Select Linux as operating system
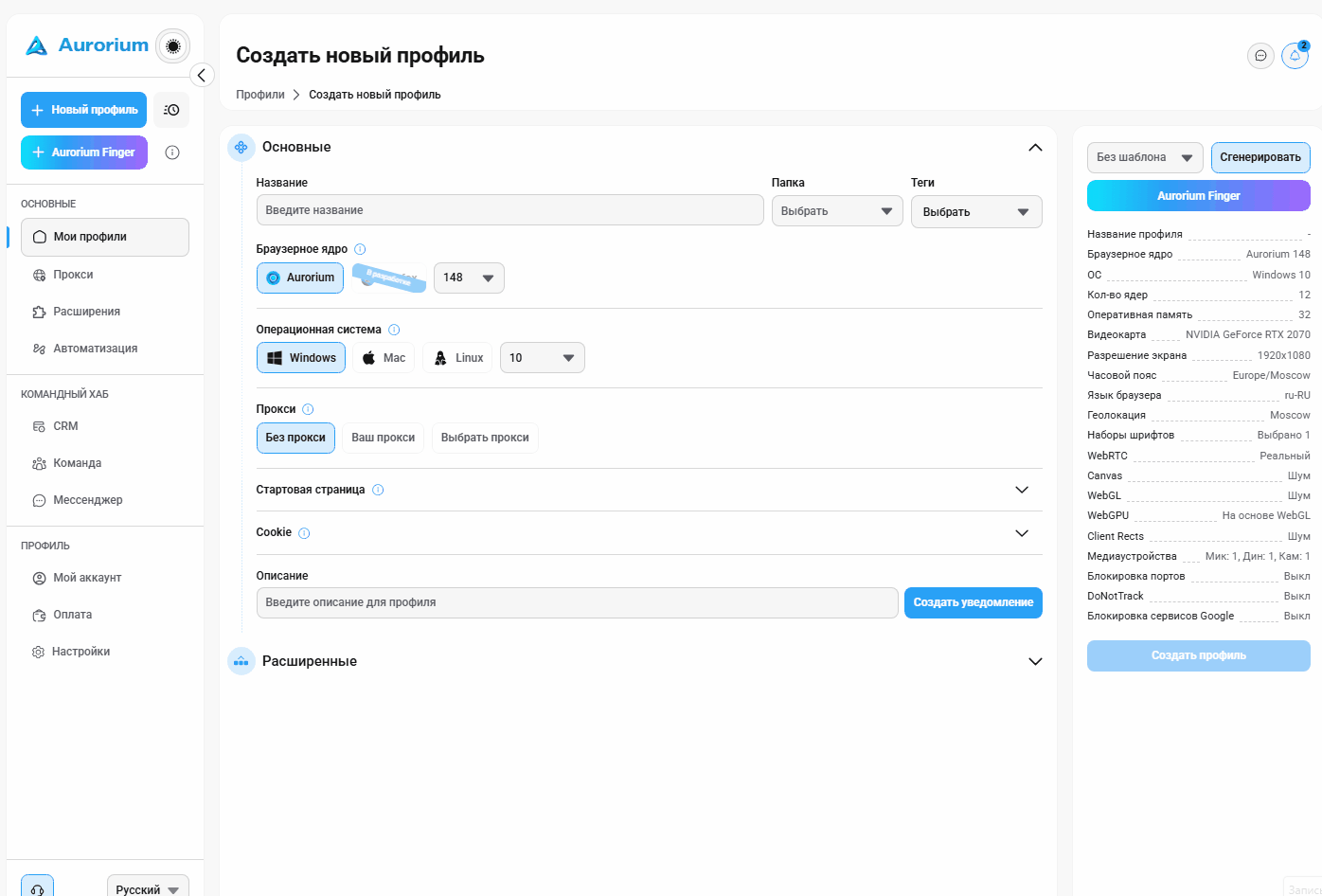 (457, 358)
